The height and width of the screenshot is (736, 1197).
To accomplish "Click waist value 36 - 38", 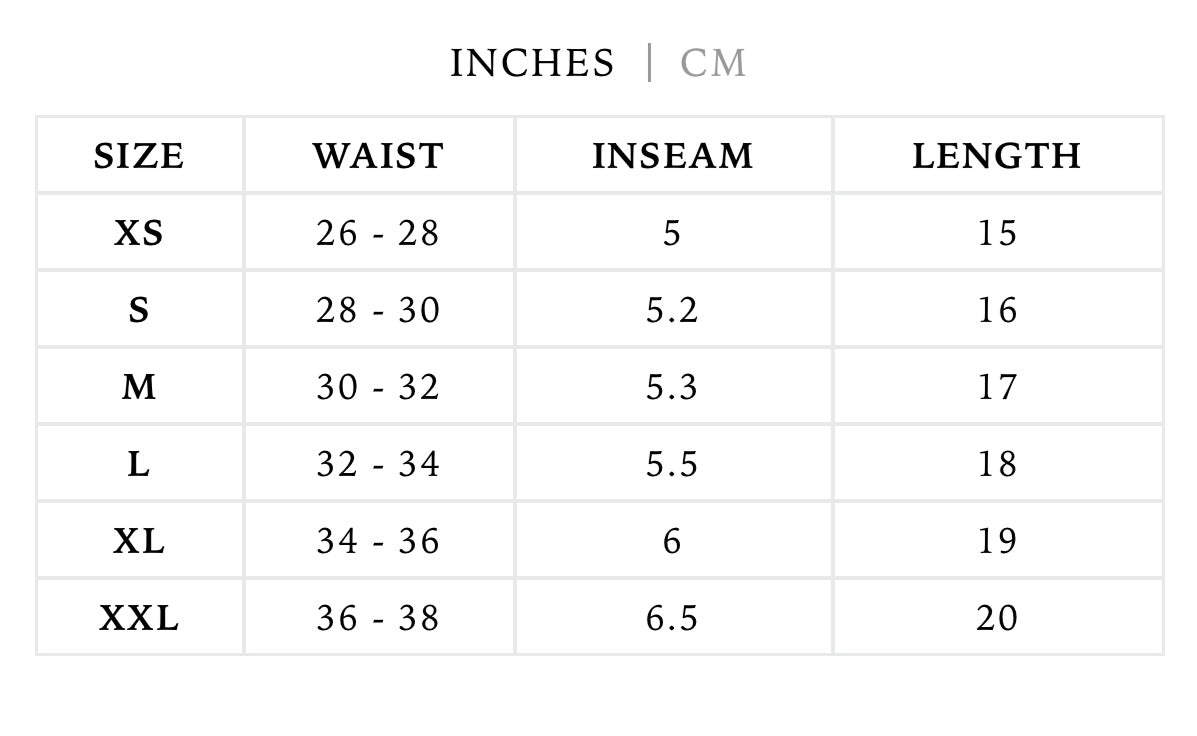I will pyautogui.click(x=378, y=618).
